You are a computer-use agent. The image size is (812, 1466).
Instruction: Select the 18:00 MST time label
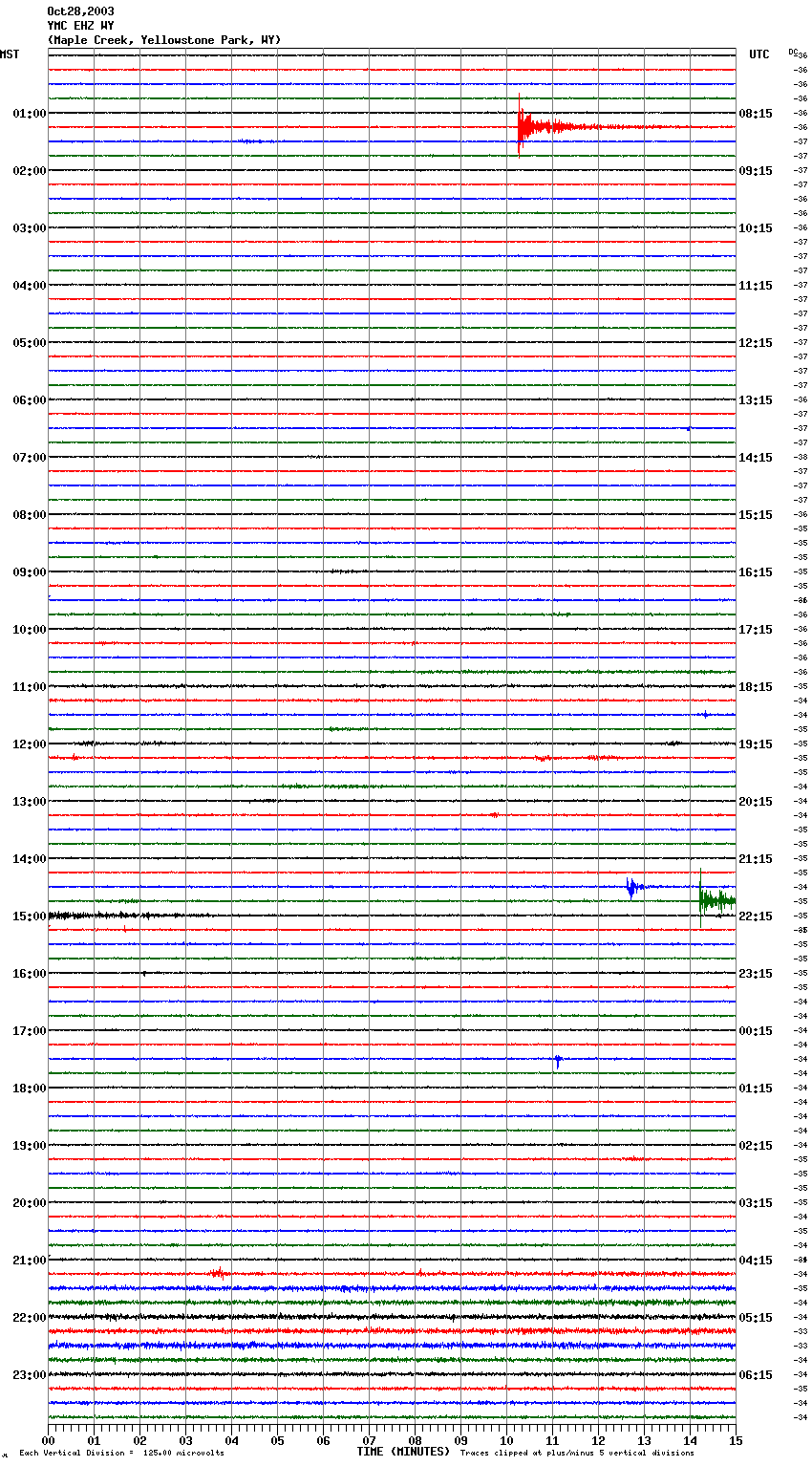(30, 1089)
